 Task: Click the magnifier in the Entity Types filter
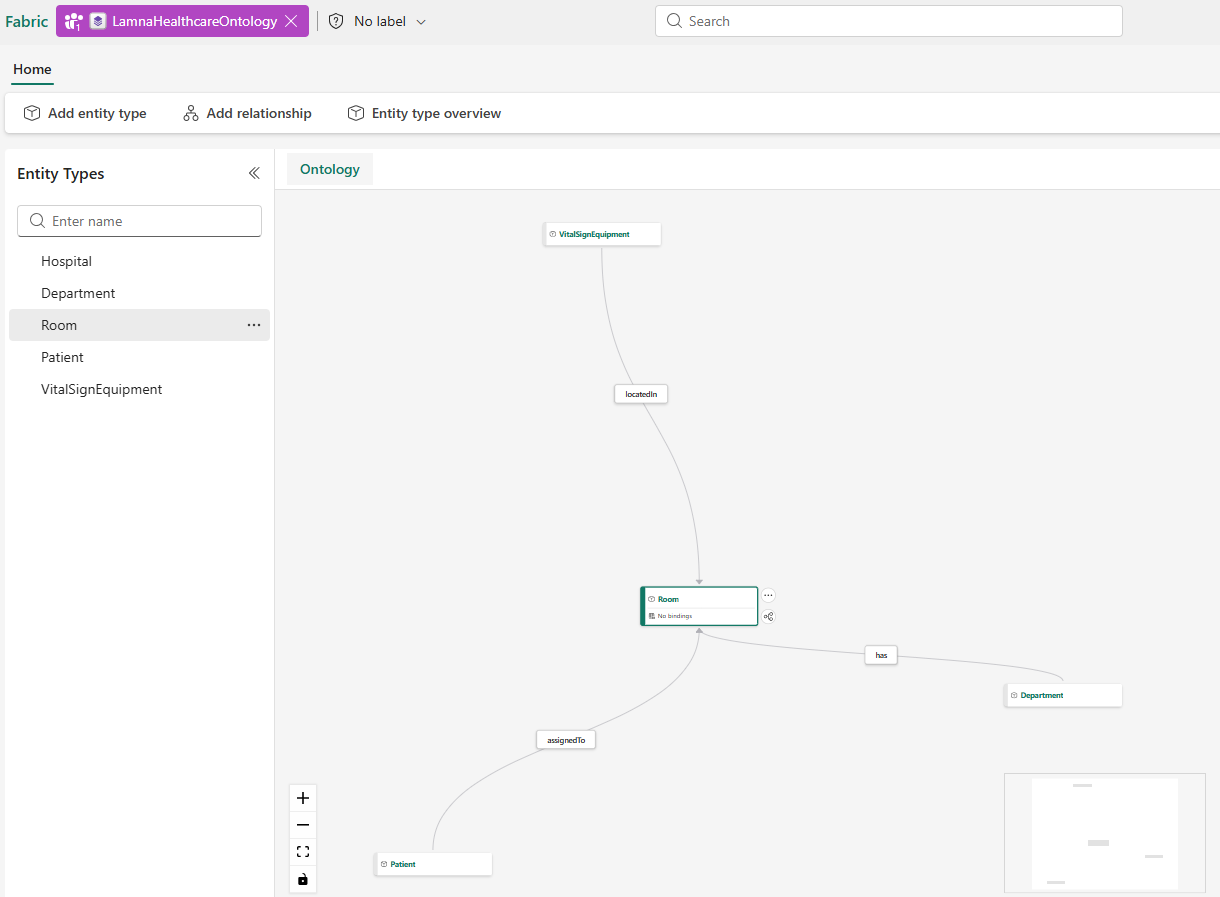37,221
